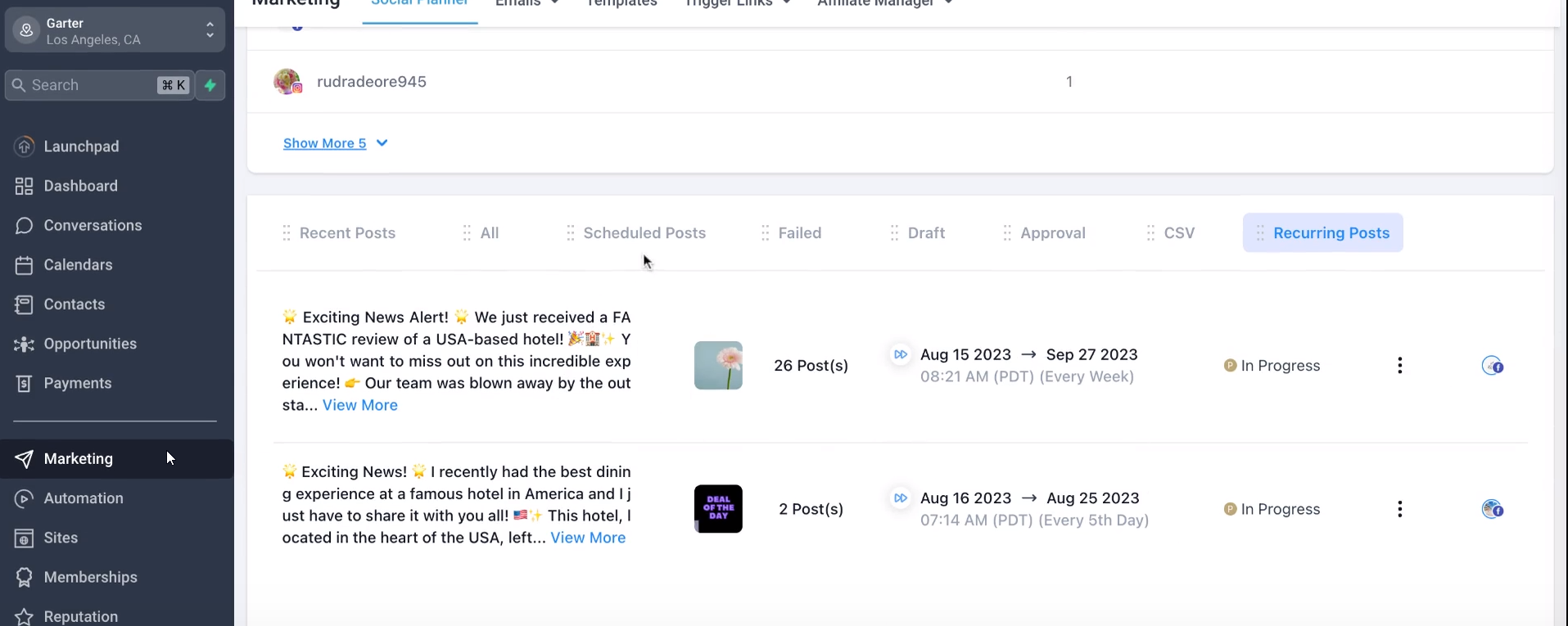Click Aug 16 2023 to Aug 25 2023 date range
This screenshot has height=626, width=1568.
click(x=1030, y=498)
